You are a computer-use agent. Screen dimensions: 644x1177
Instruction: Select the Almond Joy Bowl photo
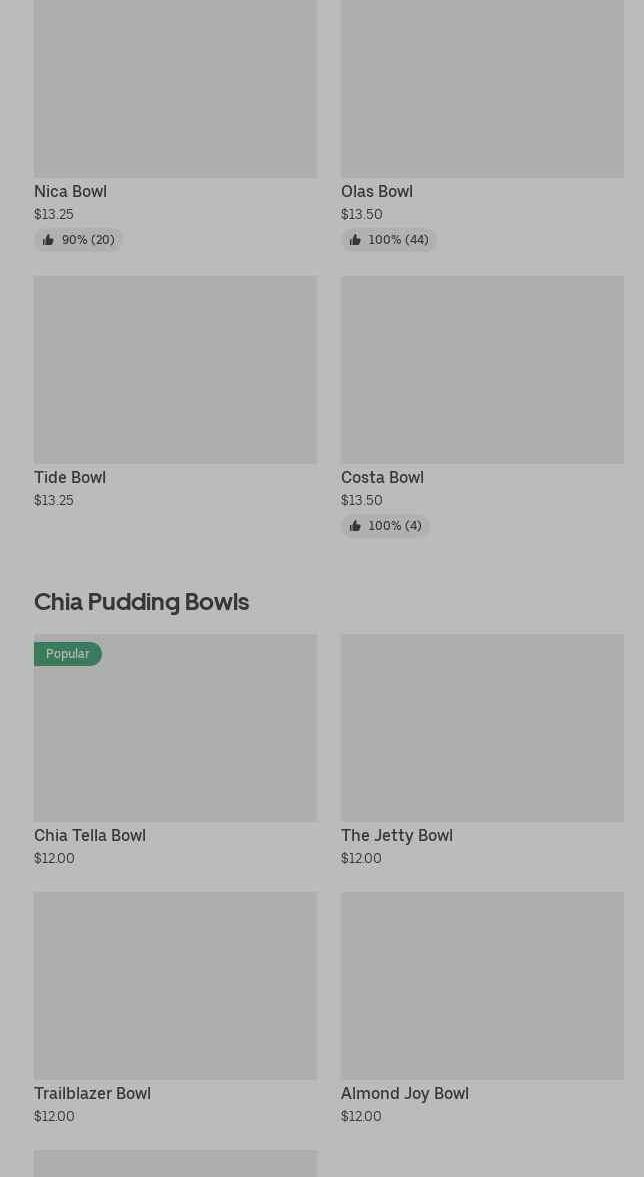(482, 985)
